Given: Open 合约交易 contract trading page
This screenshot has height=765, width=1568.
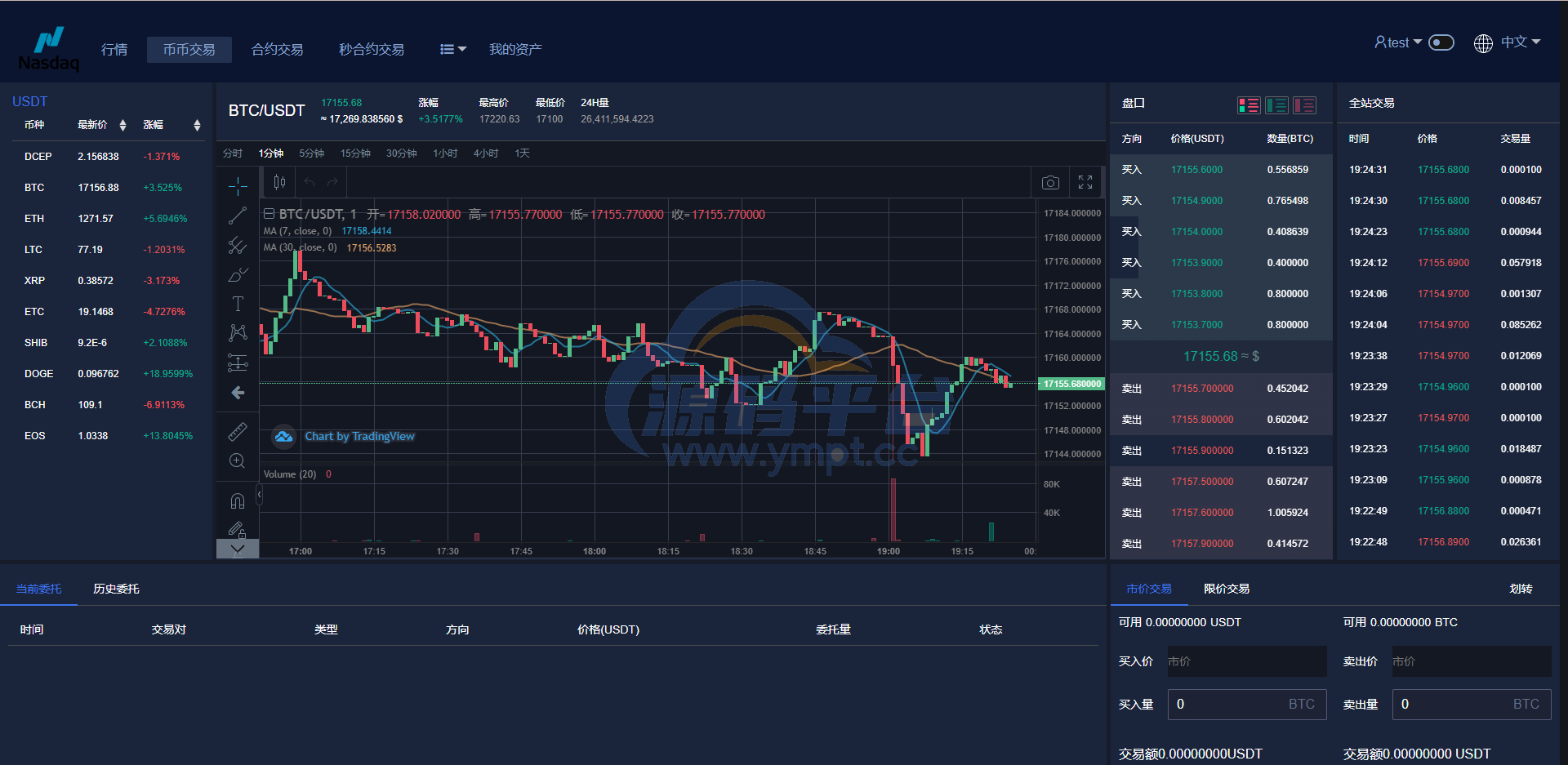Looking at the screenshot, I should (278, 49).
